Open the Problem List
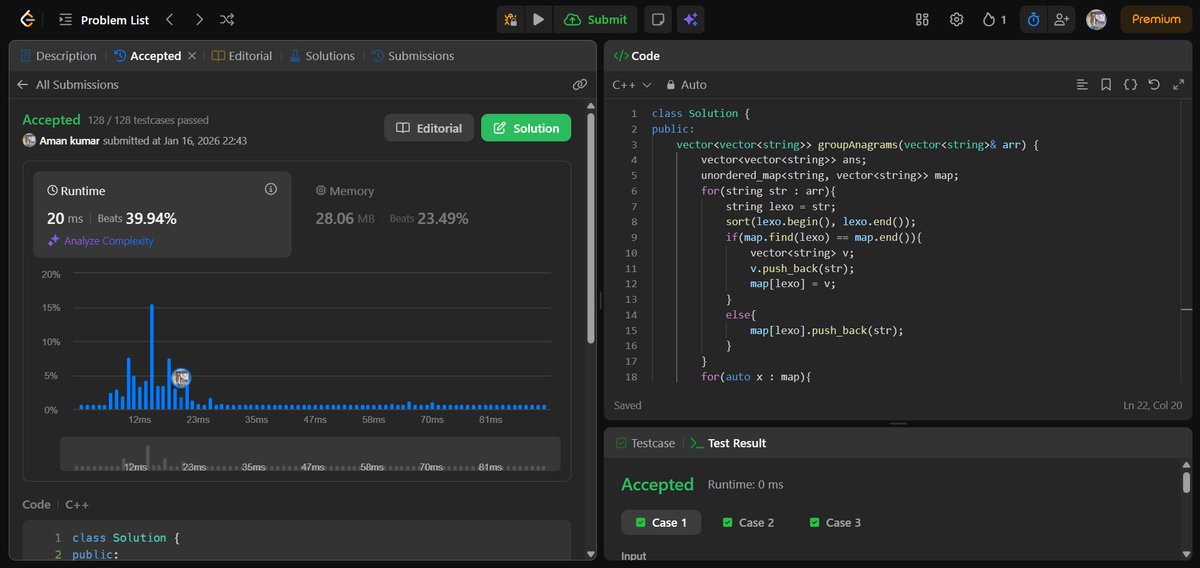 [x=103, y=19]
